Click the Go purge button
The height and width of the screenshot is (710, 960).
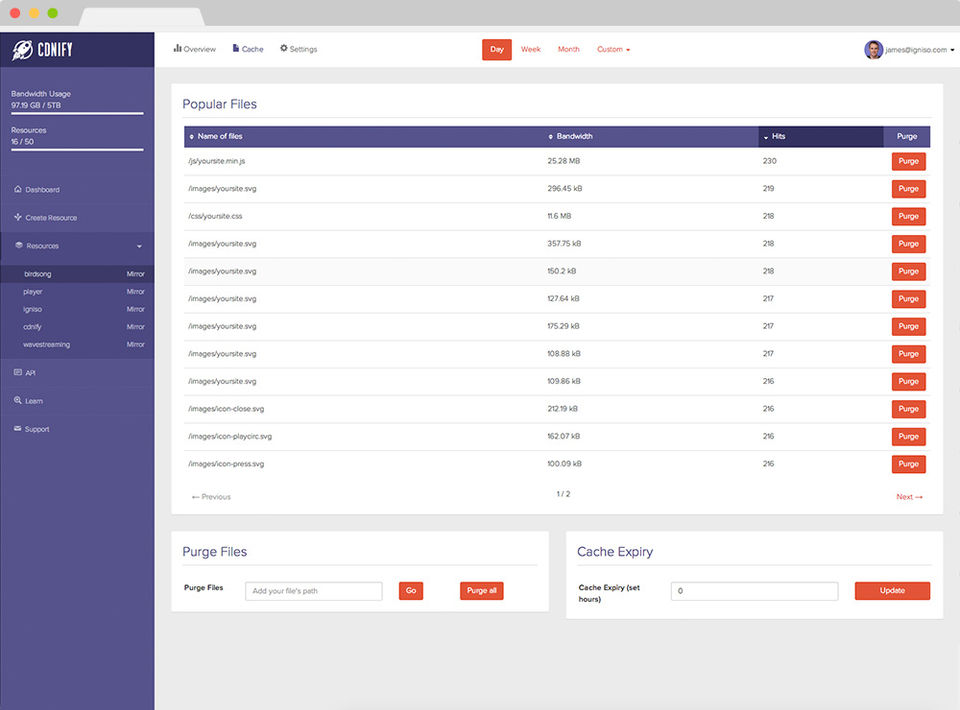(411, 591)
